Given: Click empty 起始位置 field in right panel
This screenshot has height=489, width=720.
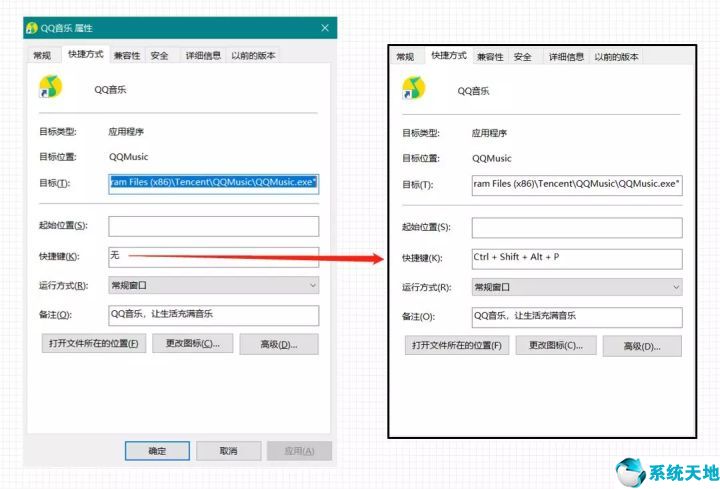Looking at the screenshot, I should coord(577,228).
